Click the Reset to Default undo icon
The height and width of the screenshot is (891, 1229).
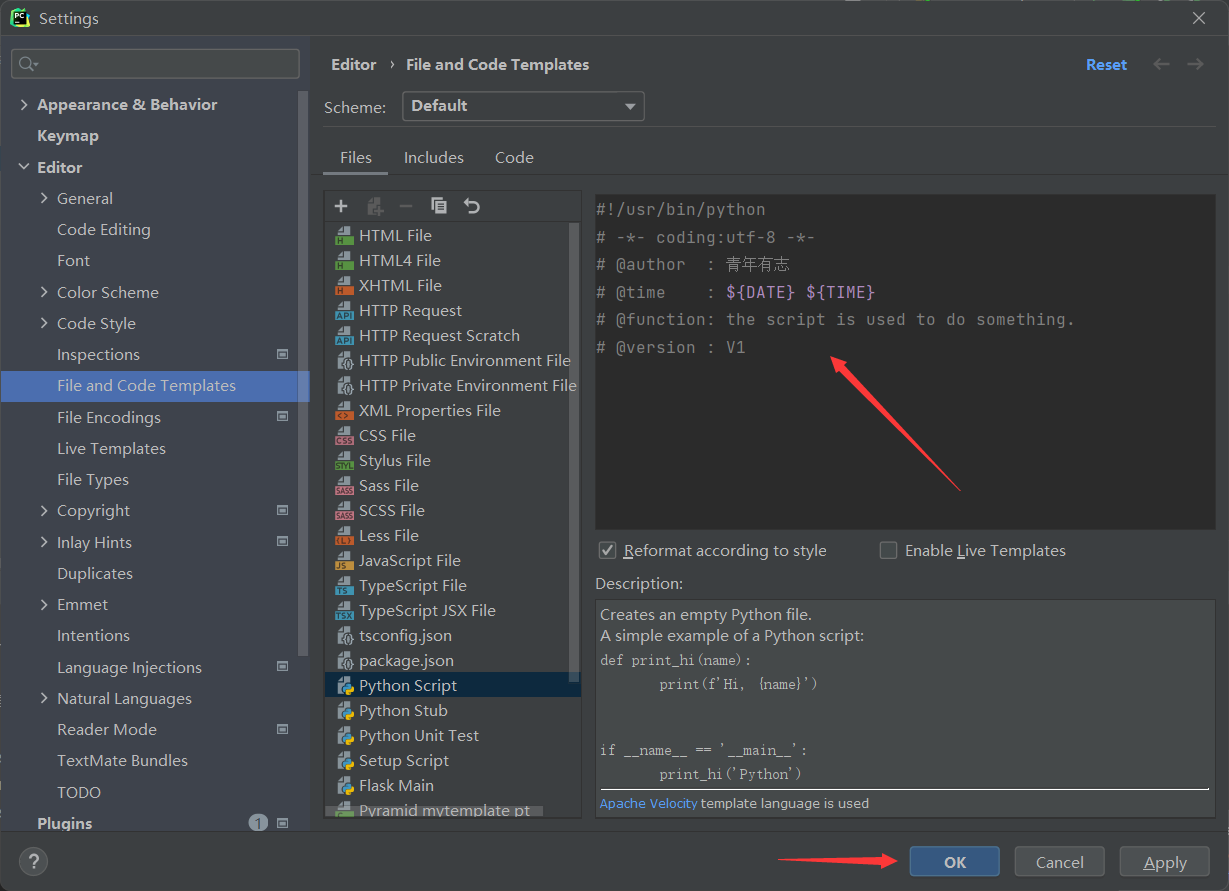point(472,206)
